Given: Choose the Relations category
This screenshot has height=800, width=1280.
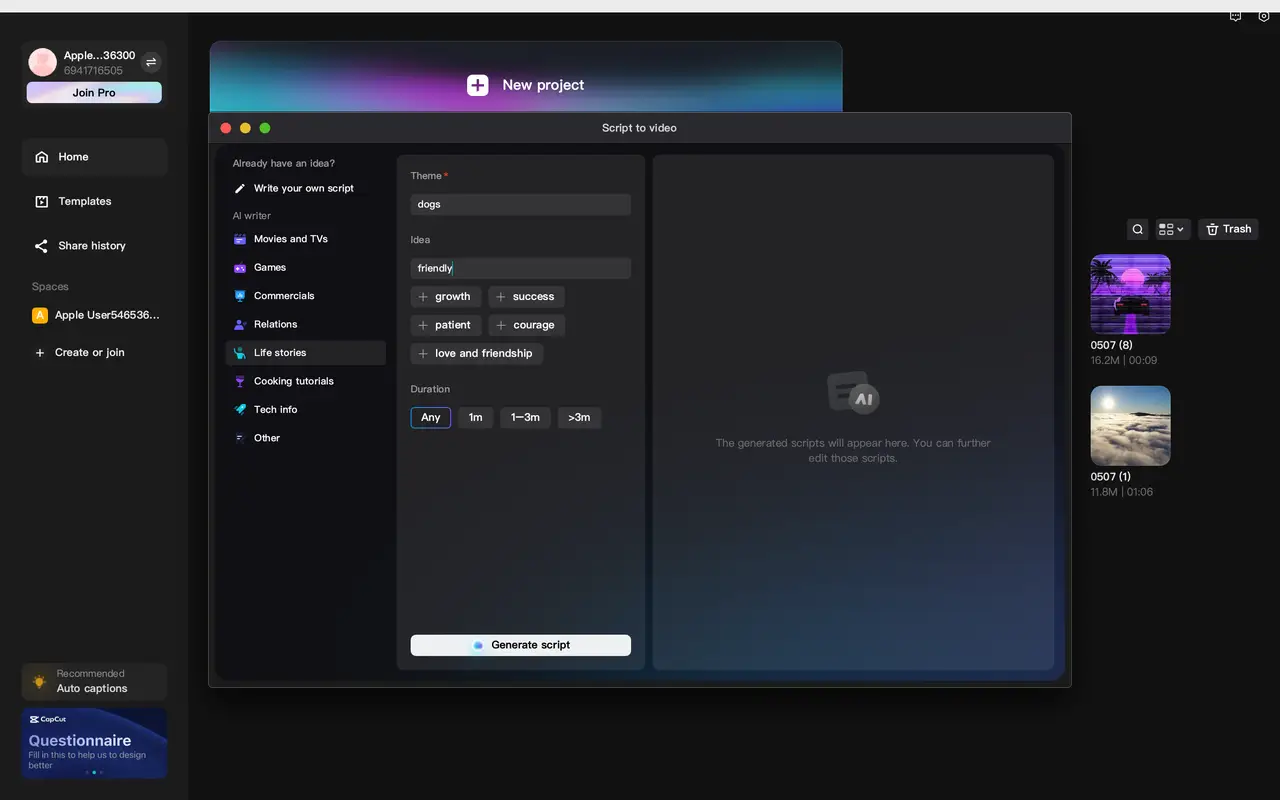Looking at the screenshot, I should 305,324.
